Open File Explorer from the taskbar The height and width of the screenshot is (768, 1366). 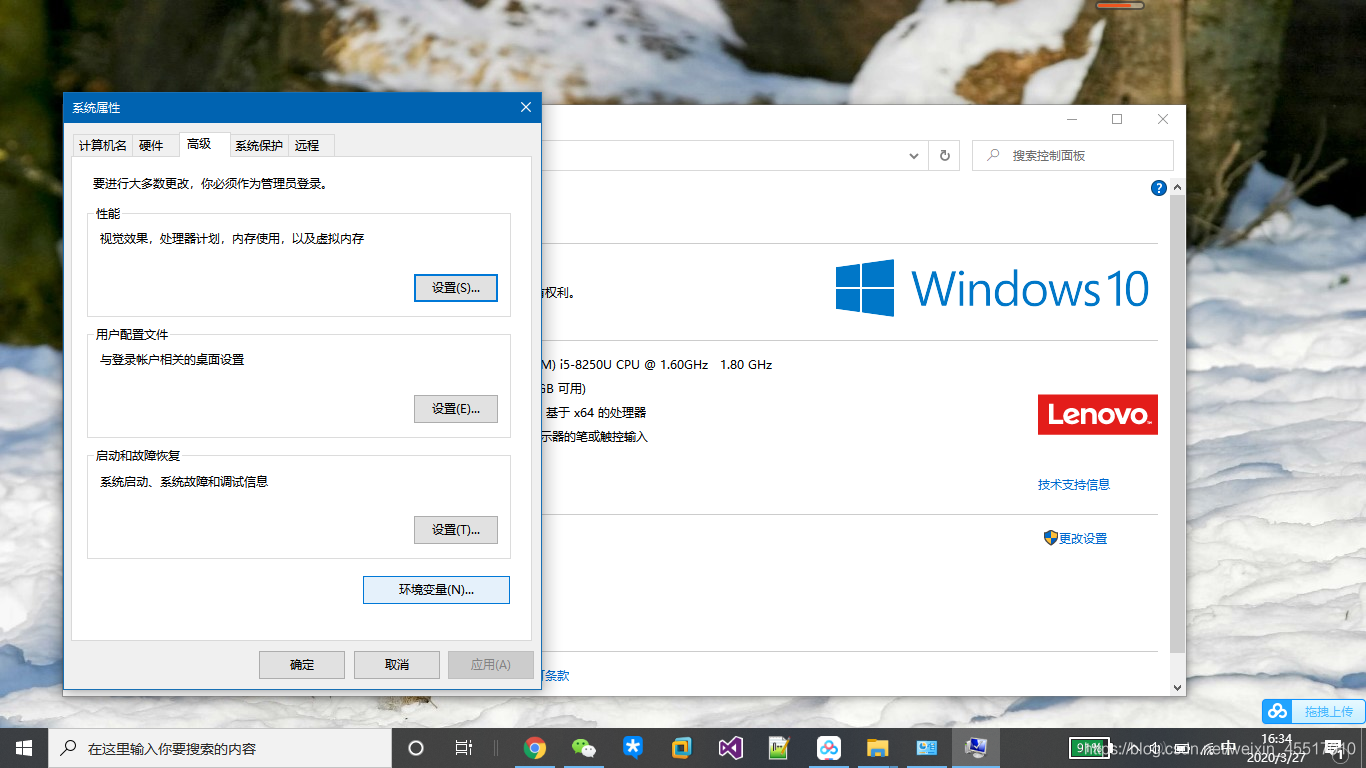877,748
